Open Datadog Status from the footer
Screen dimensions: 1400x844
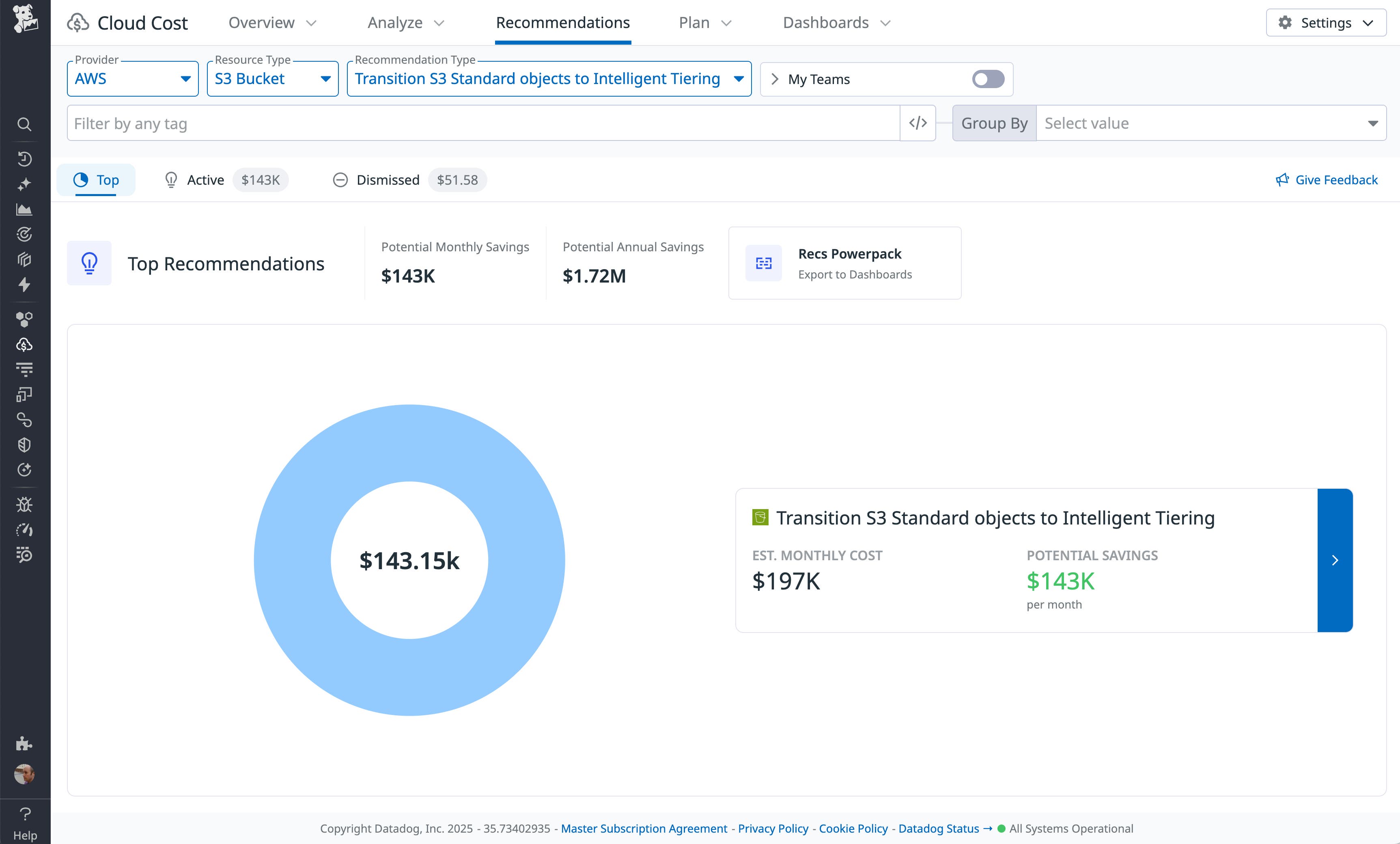939,829
